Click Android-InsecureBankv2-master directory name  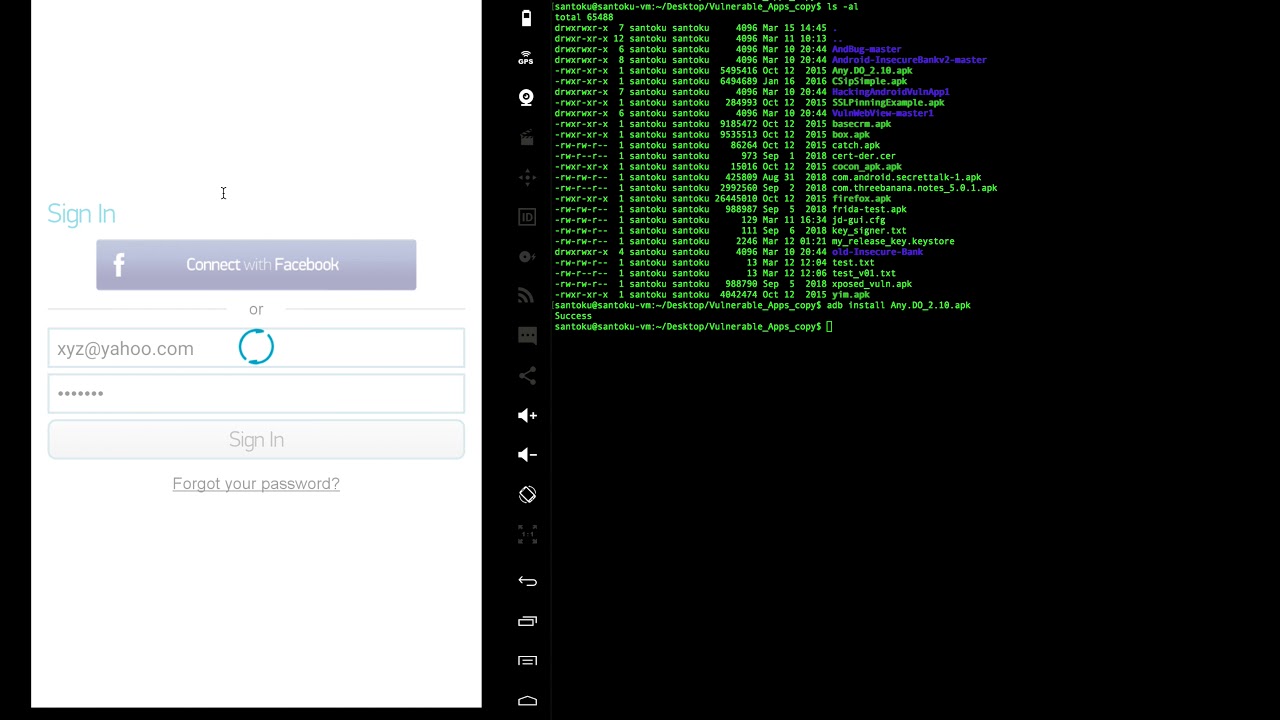pos(909,60)
